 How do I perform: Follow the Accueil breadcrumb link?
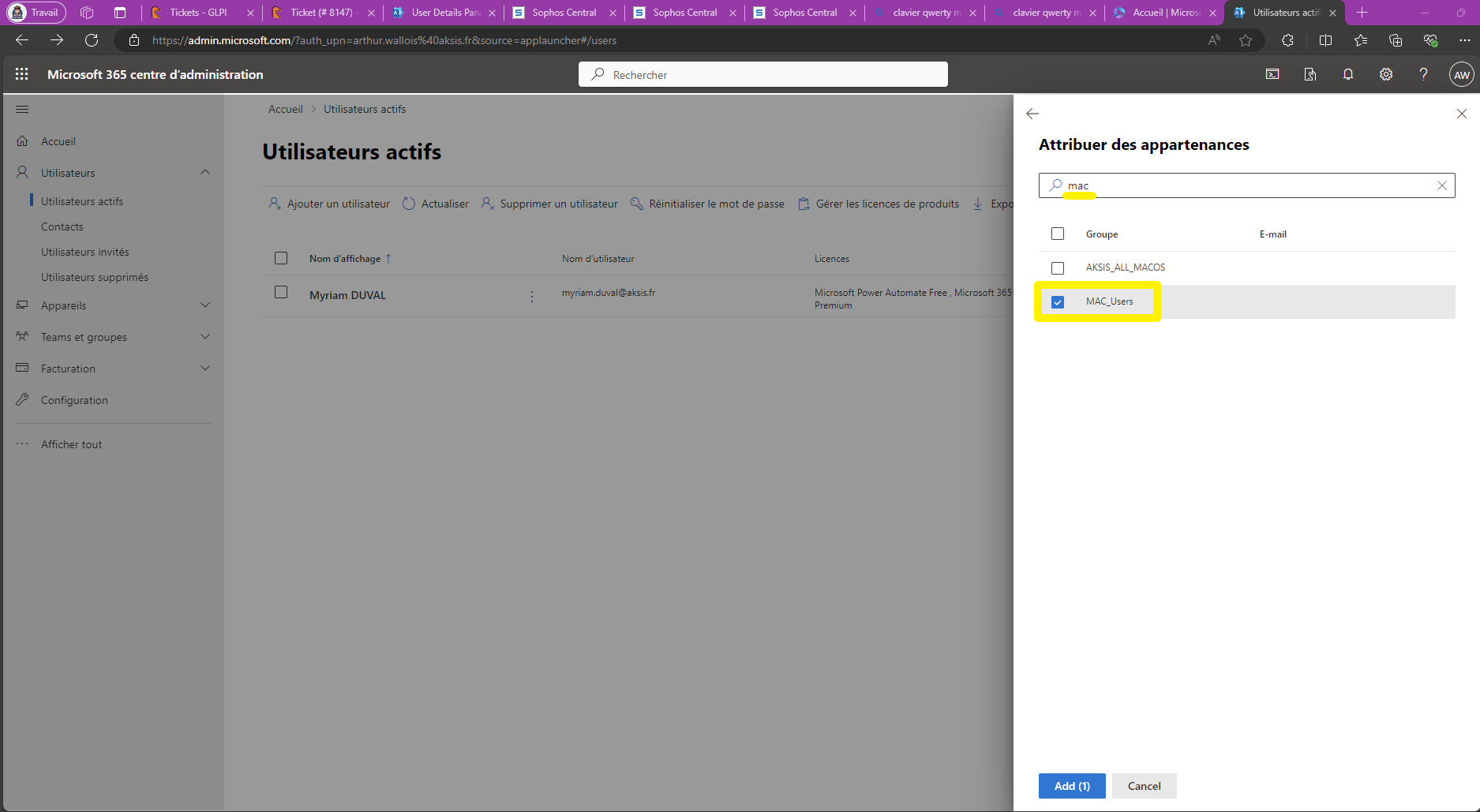(286, 109)
